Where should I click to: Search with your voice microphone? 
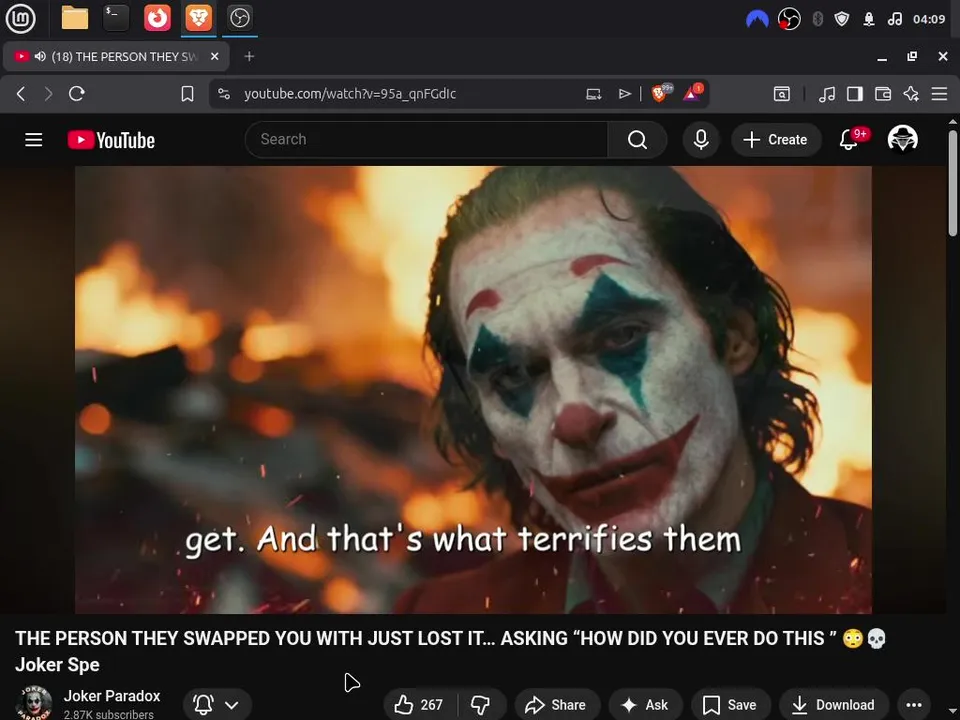point(701,140)
